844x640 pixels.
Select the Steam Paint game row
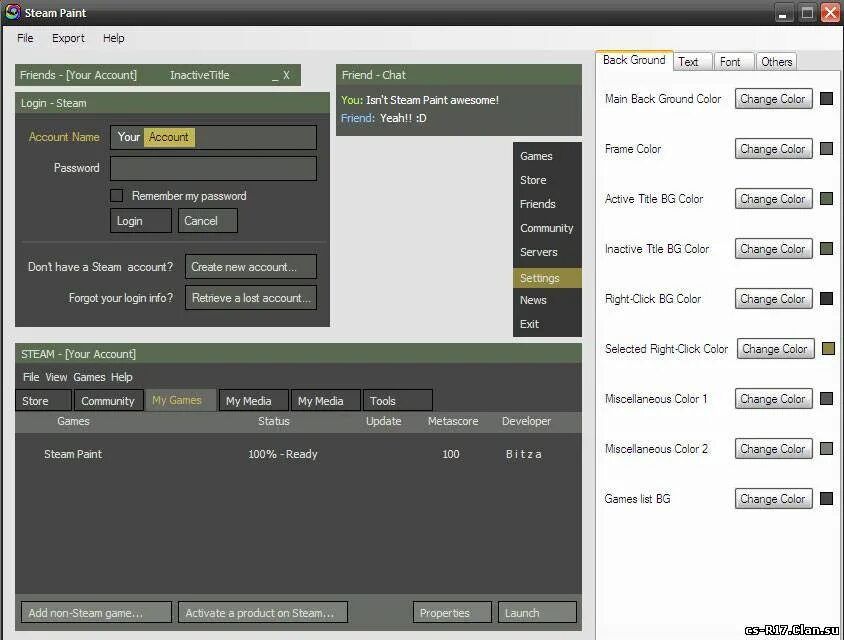tap(298, 454)
